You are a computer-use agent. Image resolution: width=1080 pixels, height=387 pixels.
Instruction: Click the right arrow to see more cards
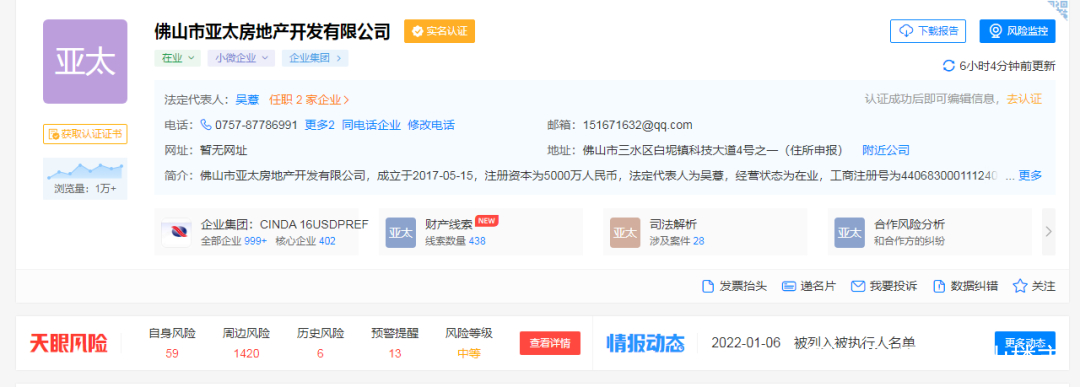click(1048, 231)
